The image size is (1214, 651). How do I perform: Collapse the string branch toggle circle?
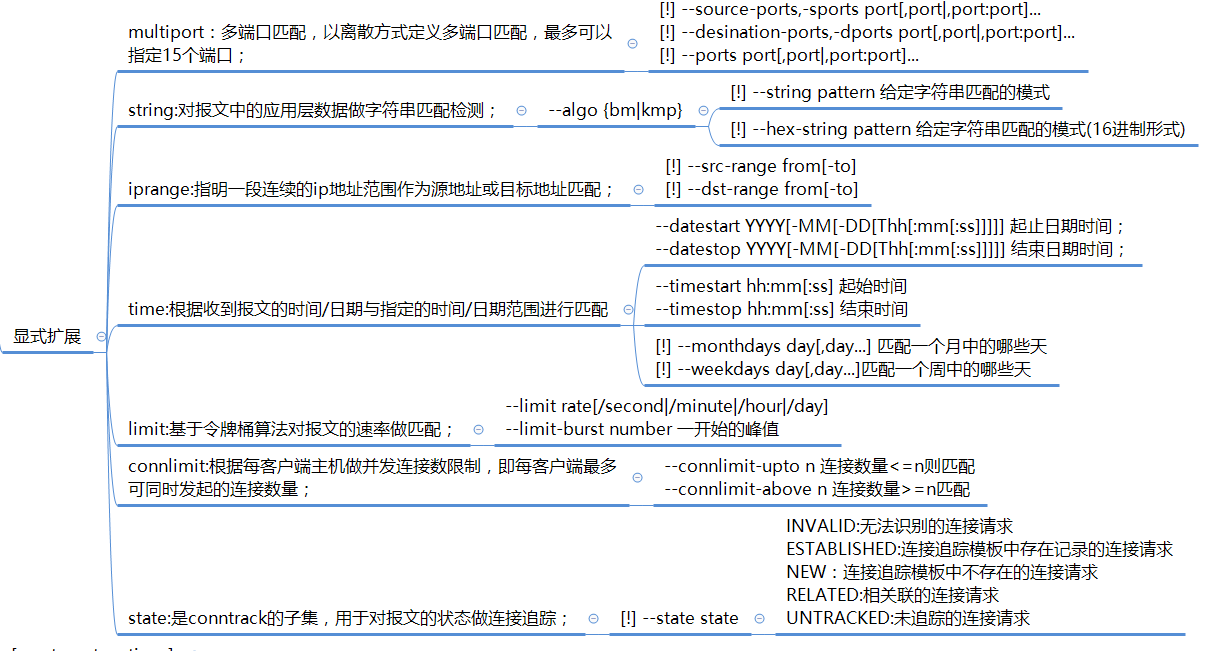point(521,111)
